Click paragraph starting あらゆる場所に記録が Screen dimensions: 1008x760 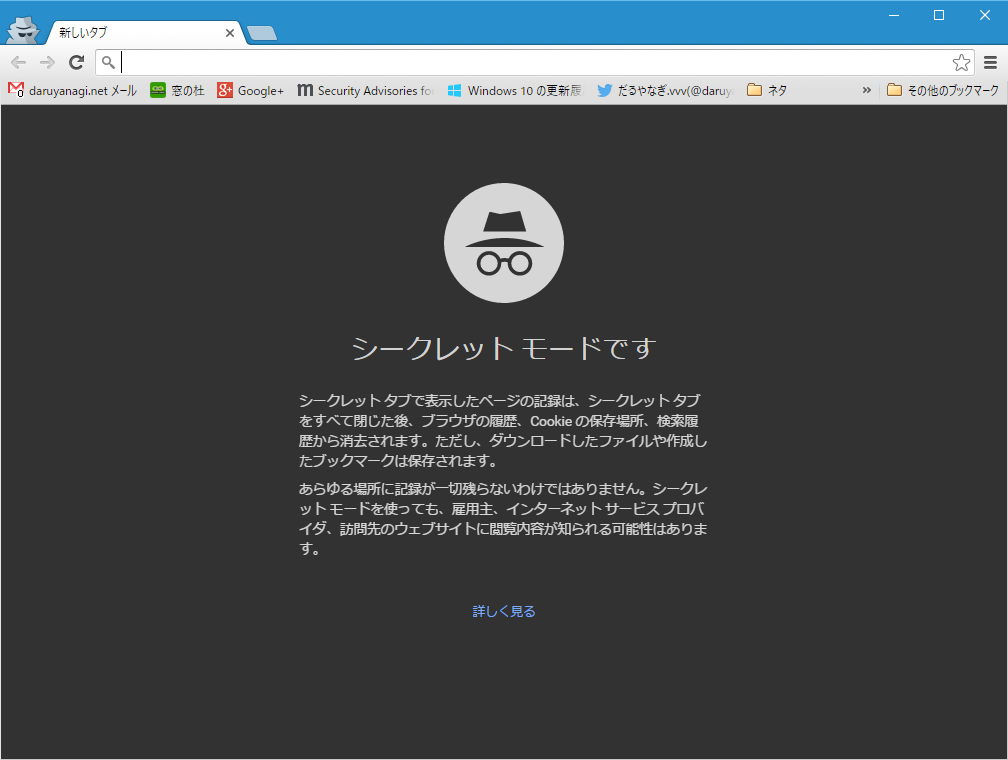coord(503,518)
